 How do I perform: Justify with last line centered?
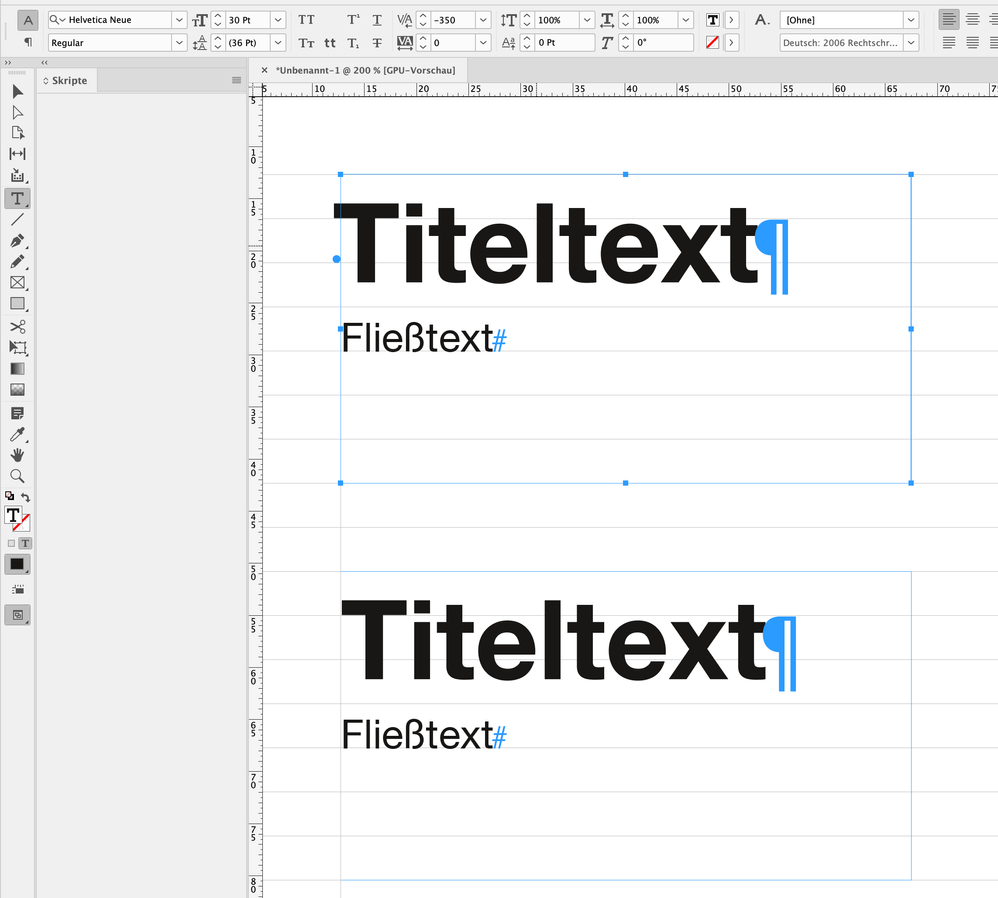(x=972, y=43)
